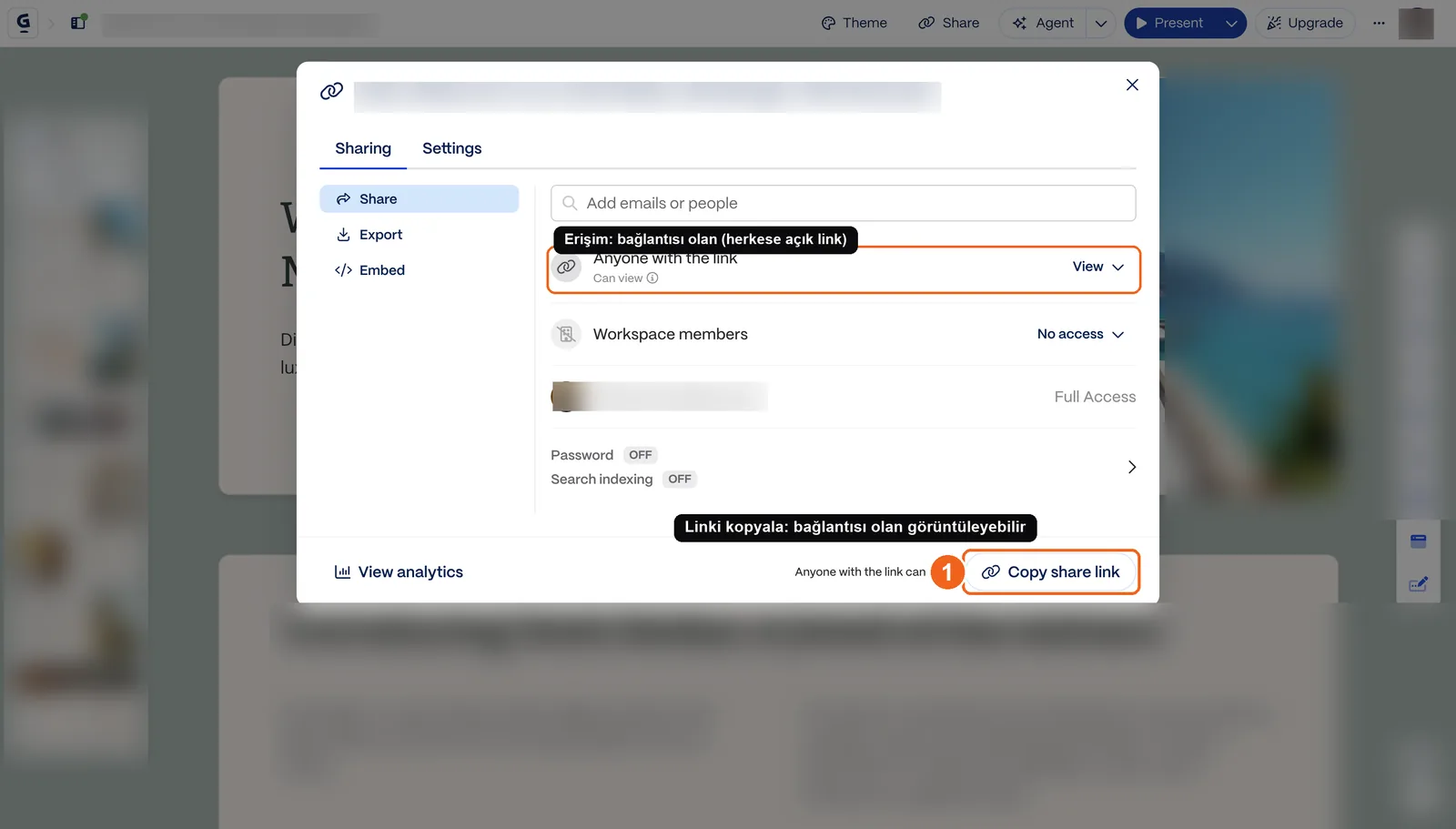The width and height of the screenshot is (1456, 829).
Task: Click the Gamma home logo icon
Action: coord(24,23)
